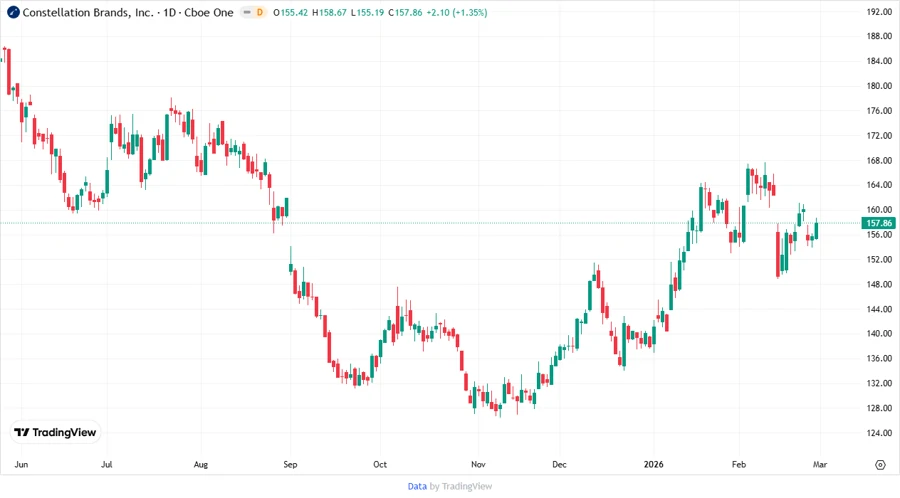
Task: Click the 148.00 price scale value
Action: [879, 284]
